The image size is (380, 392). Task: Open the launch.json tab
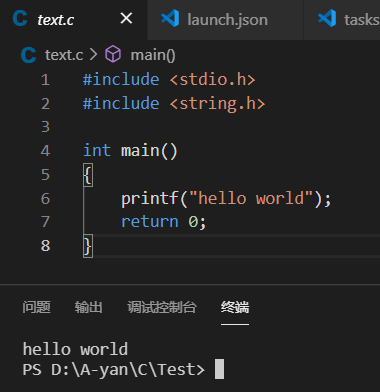coord(225,19)
